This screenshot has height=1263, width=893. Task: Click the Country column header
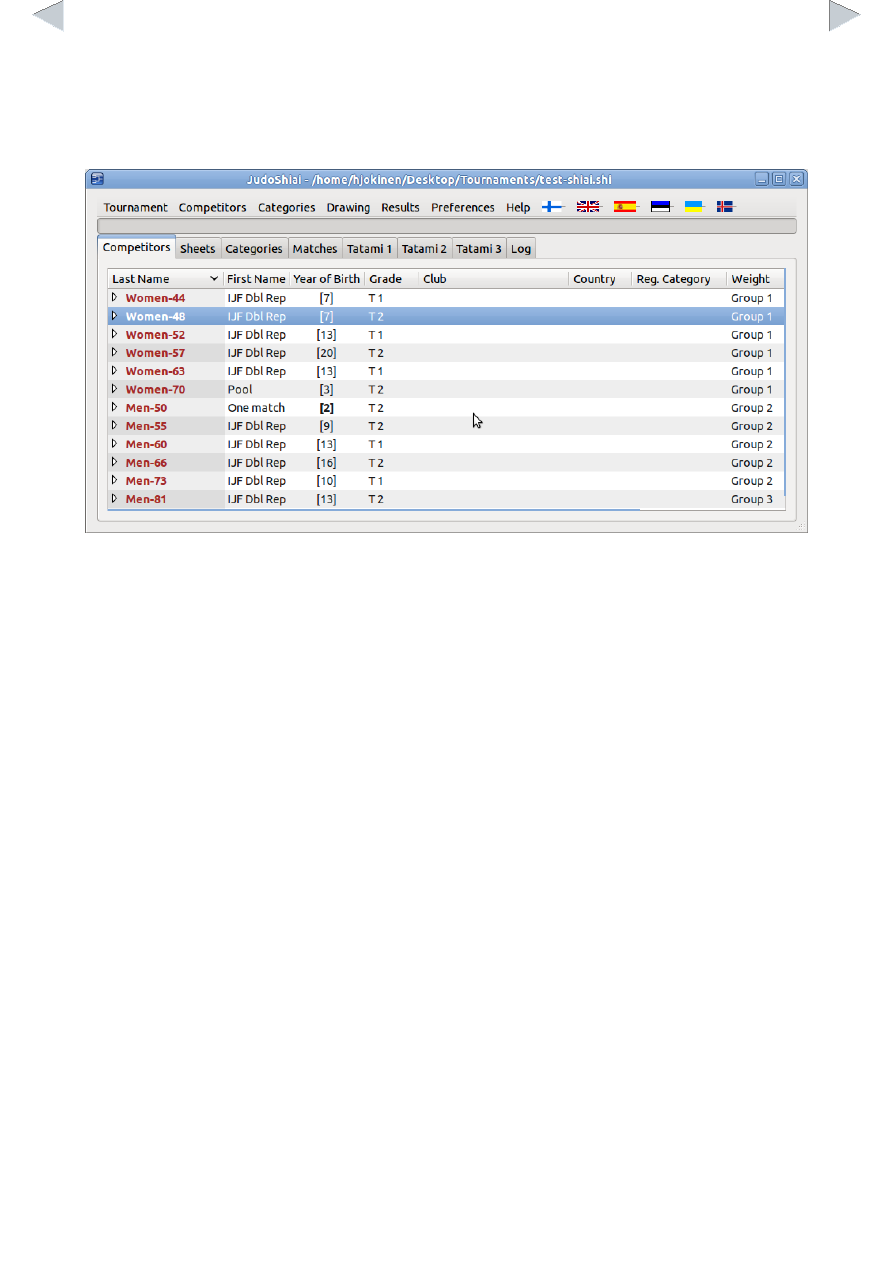[x=600, y=279]
